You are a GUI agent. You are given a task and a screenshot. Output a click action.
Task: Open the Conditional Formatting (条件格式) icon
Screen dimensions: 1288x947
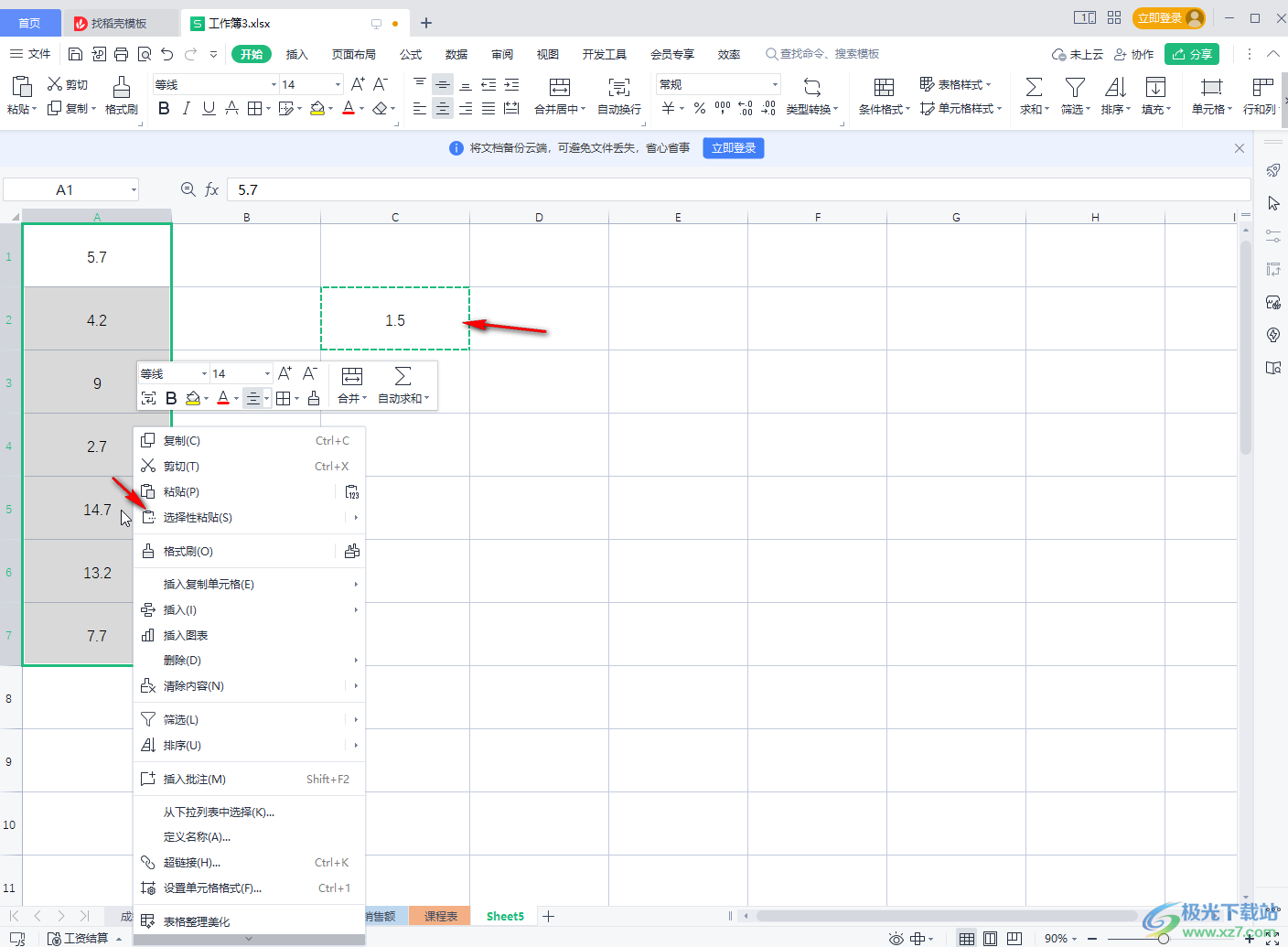884,87
